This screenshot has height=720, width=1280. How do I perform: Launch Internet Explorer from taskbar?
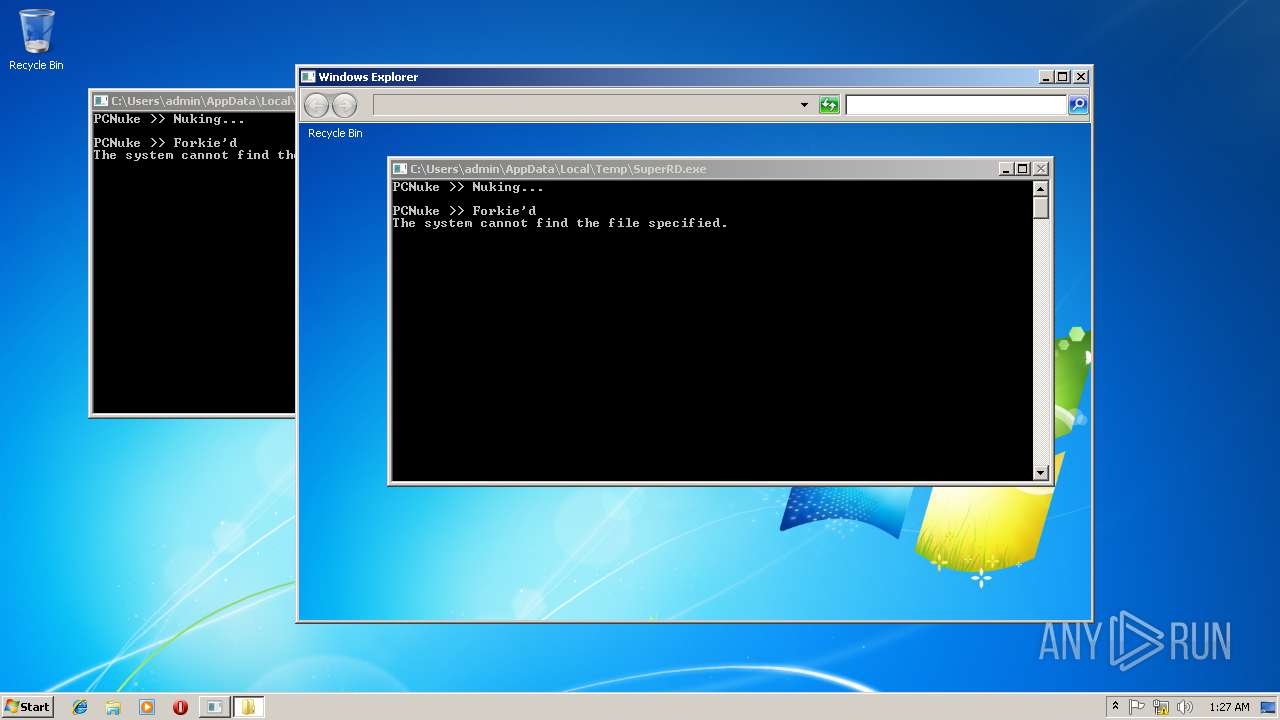[x=80, y=707]
